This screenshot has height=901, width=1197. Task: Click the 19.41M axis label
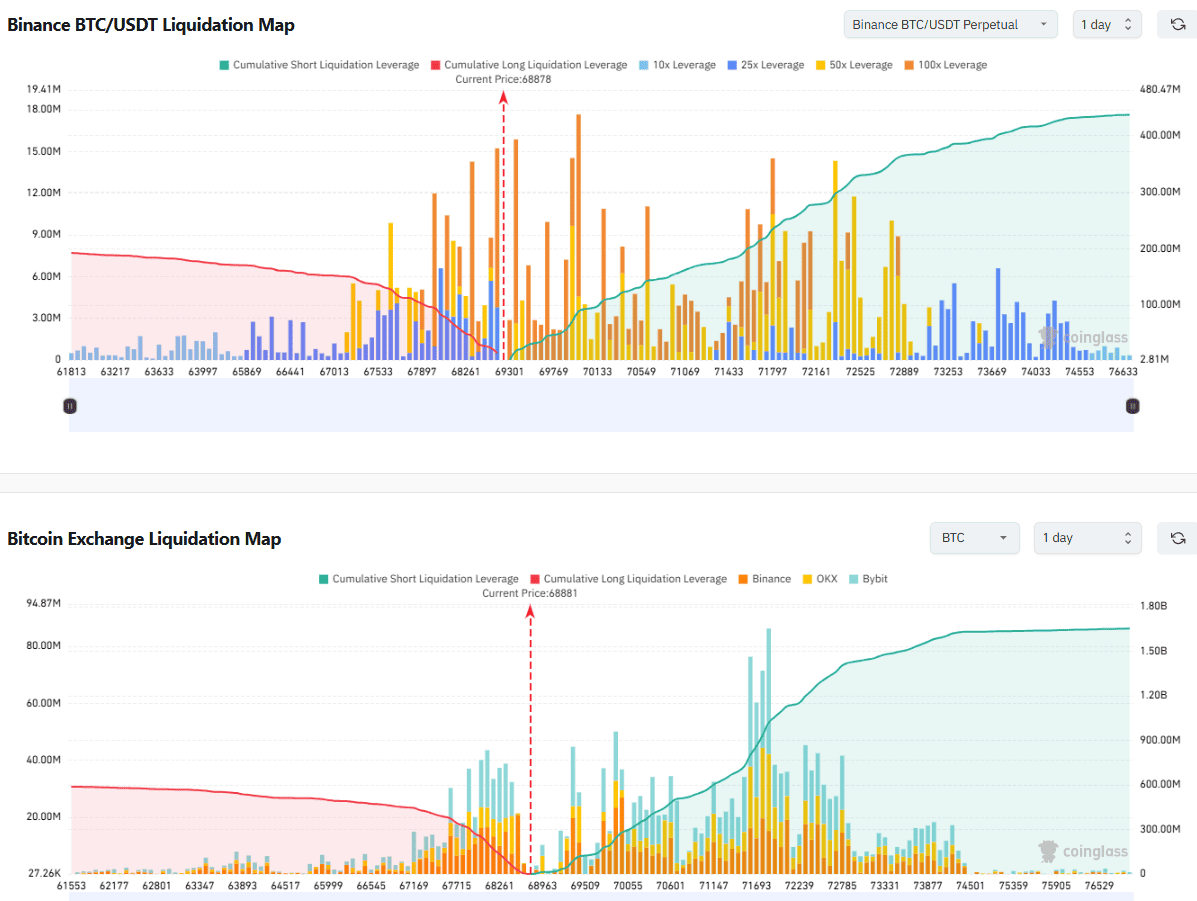pyautogui.click(x=44, y=89)
